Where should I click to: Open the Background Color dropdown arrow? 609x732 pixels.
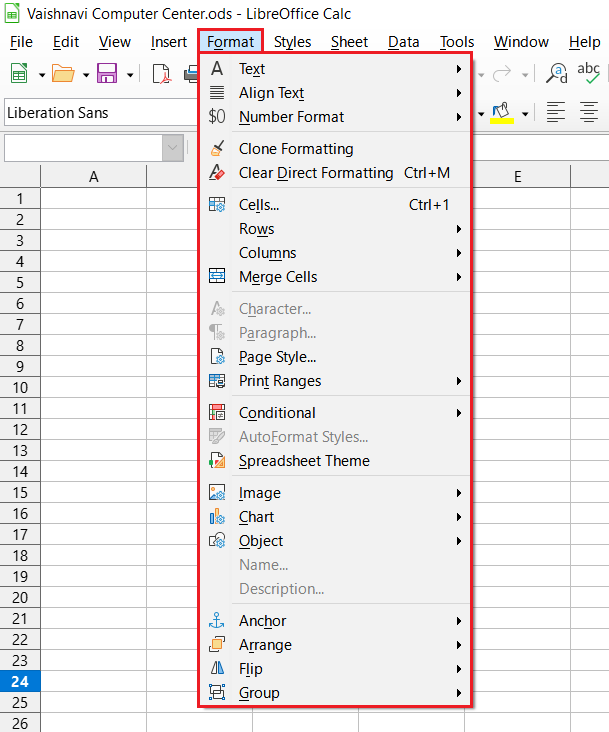pos(525,114)
